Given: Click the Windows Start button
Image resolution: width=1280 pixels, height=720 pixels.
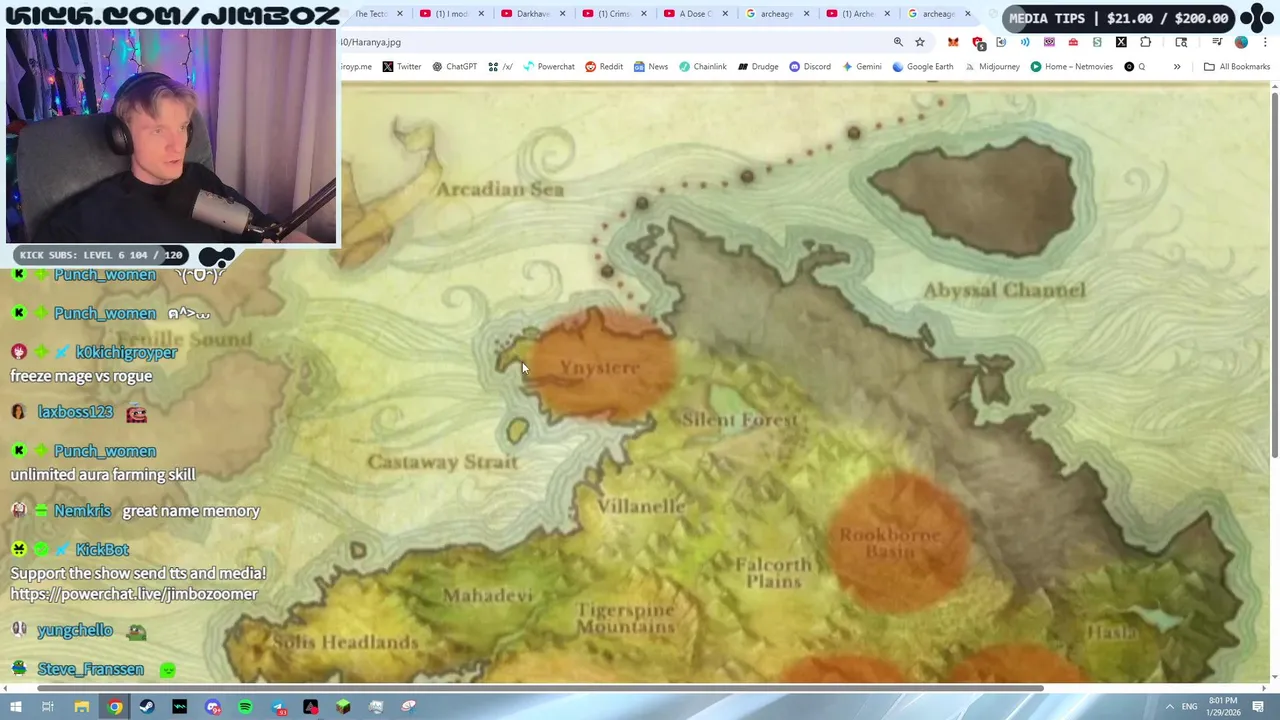Looking at the screenshot, I should click(x=15, y=707).
